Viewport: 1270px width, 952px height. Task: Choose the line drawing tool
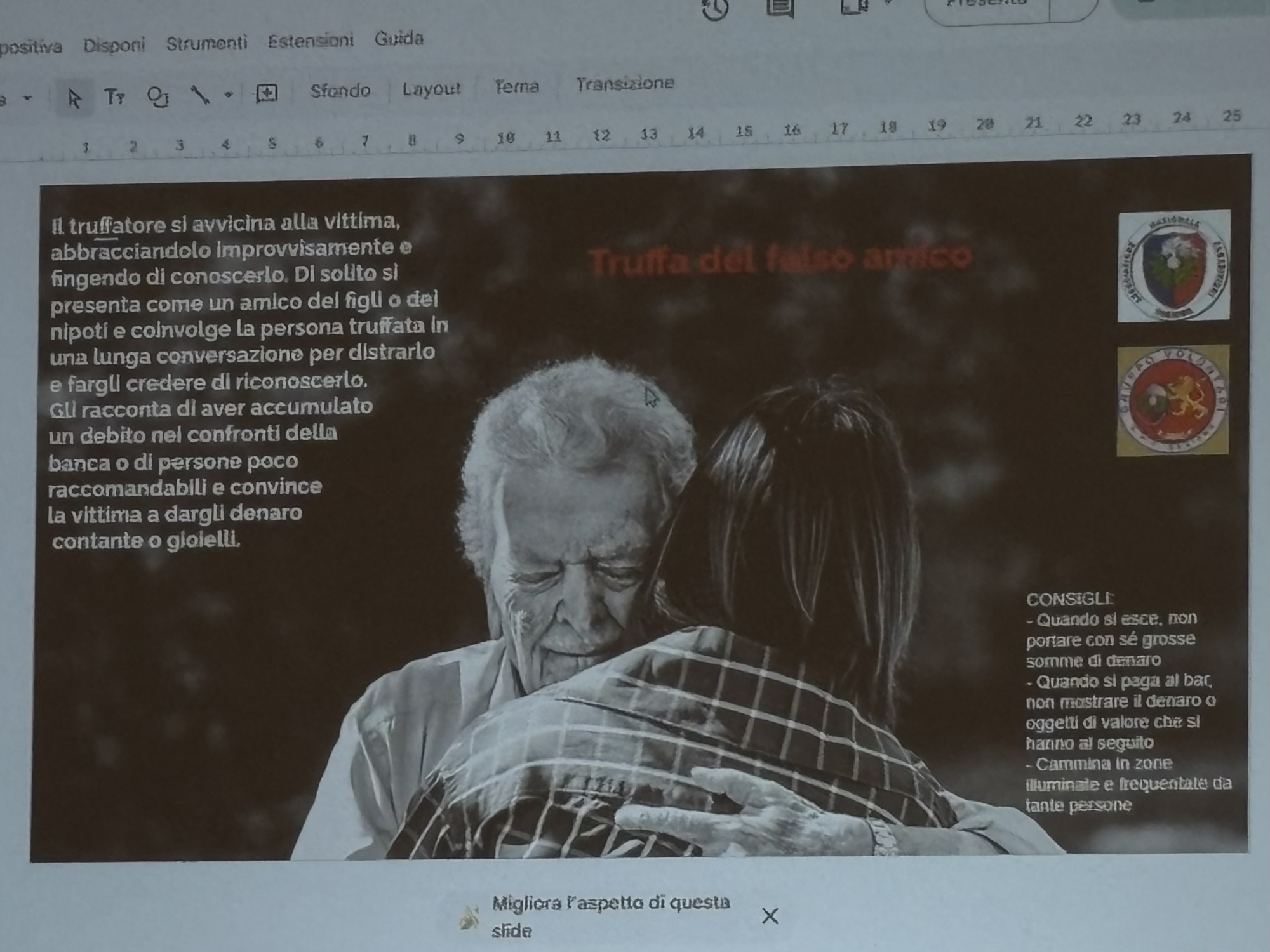(x=201, y=95)
